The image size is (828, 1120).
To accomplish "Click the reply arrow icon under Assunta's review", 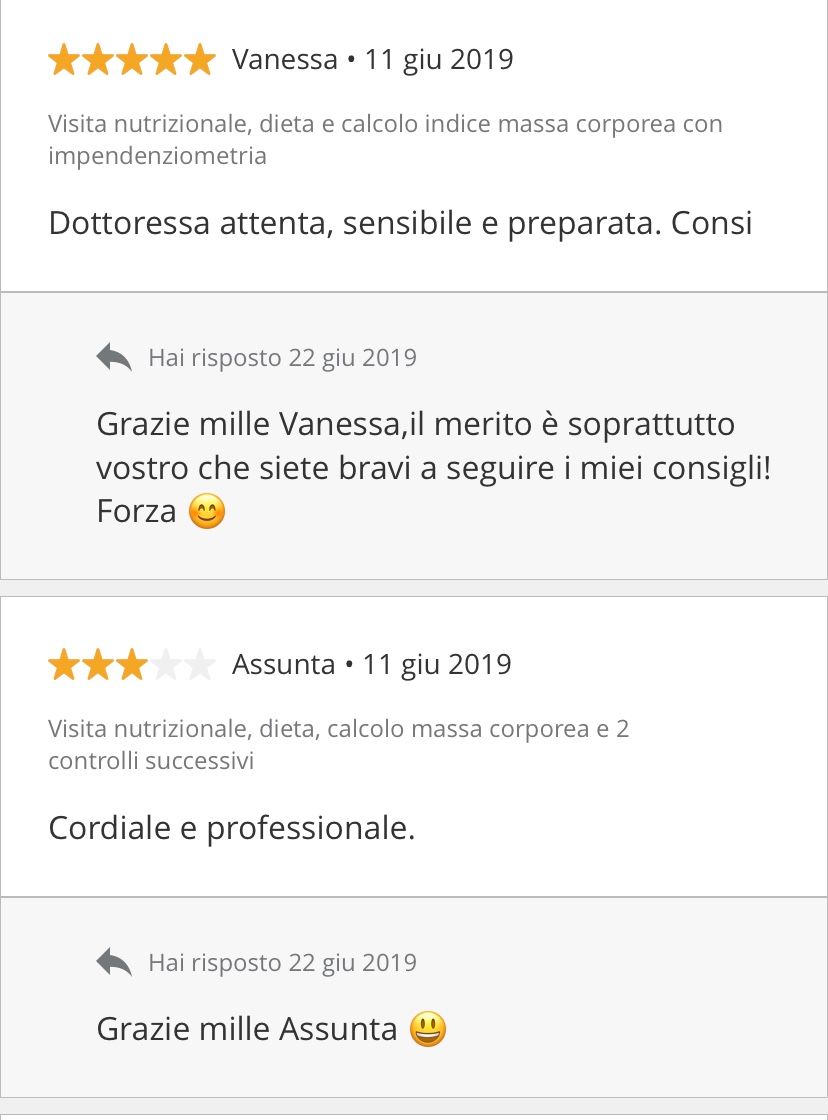I will tap(114, 962).
